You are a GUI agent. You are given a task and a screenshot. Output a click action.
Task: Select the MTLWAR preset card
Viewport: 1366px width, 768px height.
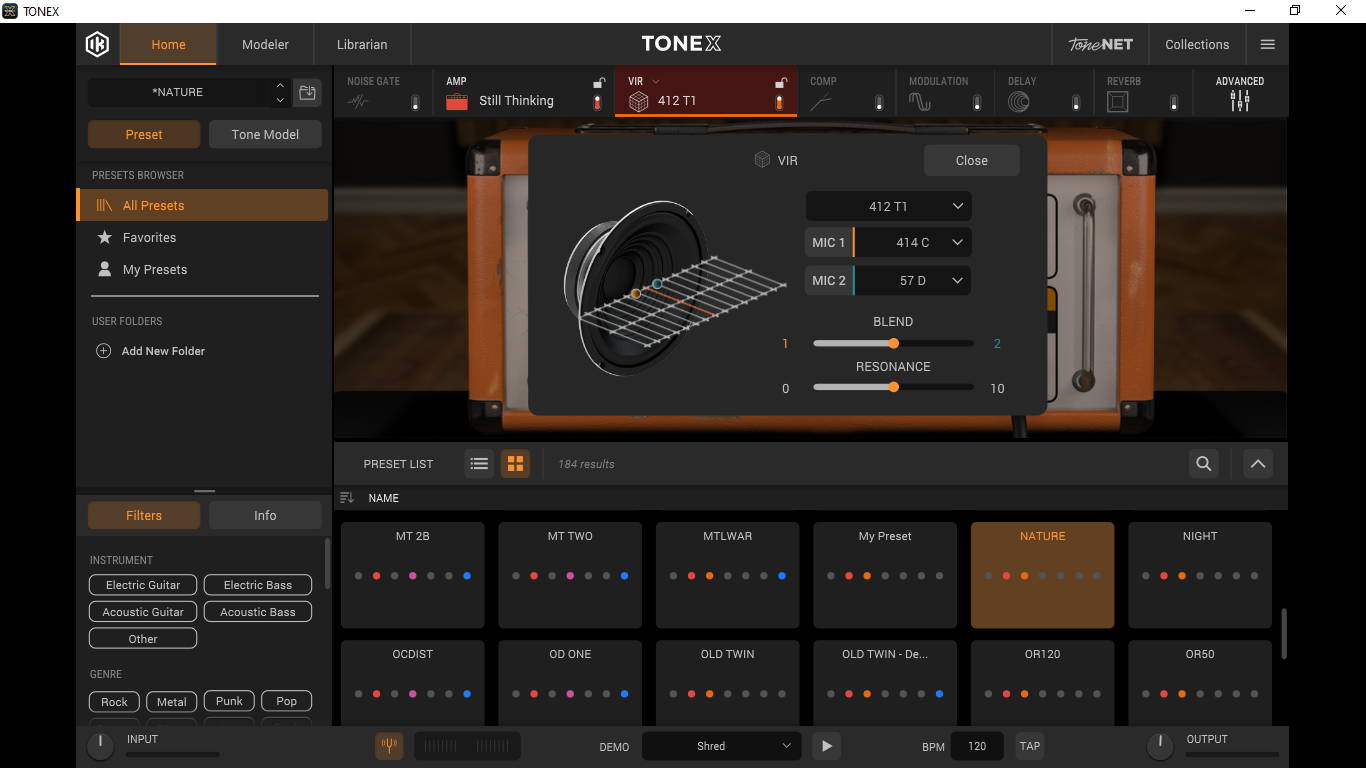coord(727,575)
